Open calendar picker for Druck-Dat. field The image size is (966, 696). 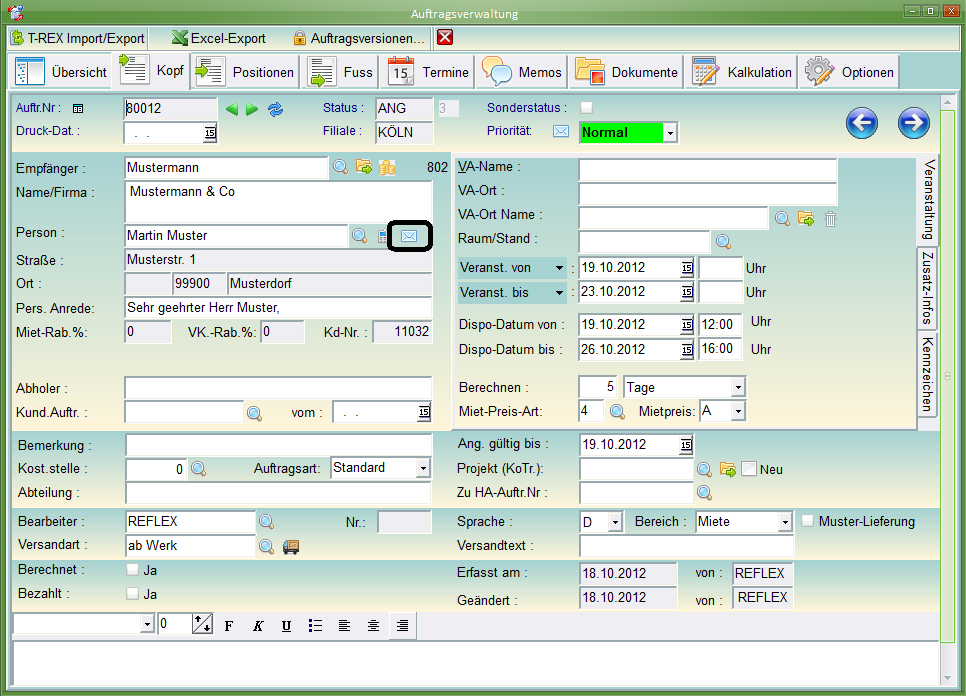(210, 133)
